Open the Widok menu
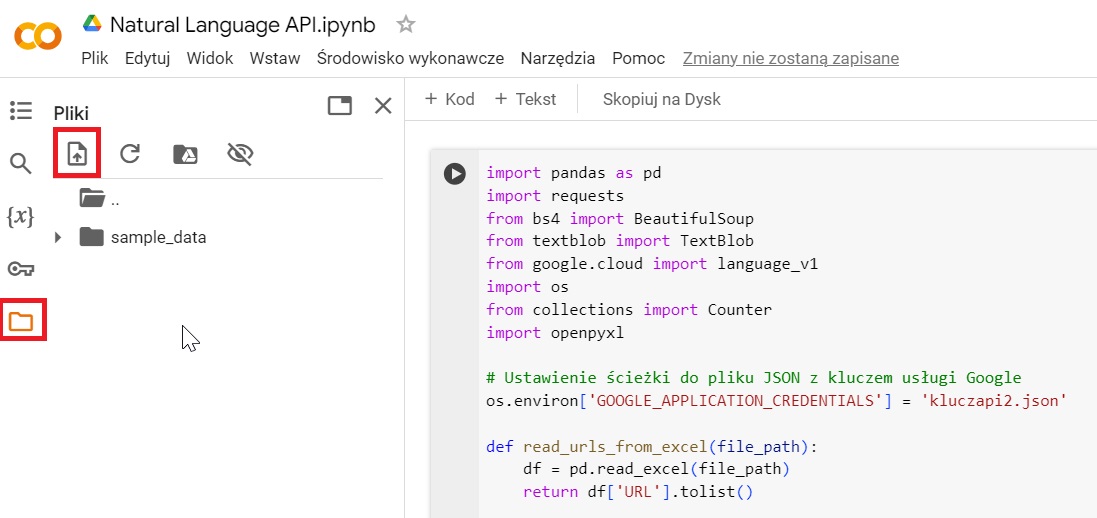 pyautogui.click(x=210, y=59)
